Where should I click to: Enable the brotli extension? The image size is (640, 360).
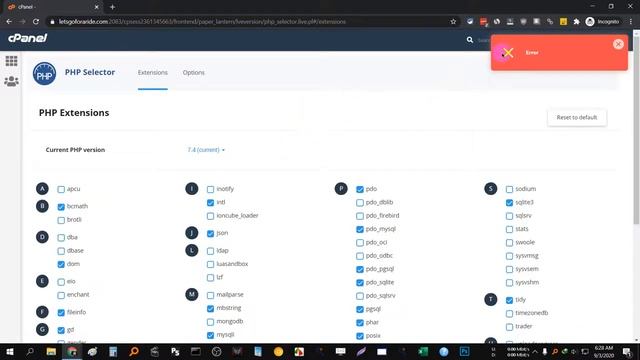click(x=61, y=220)
